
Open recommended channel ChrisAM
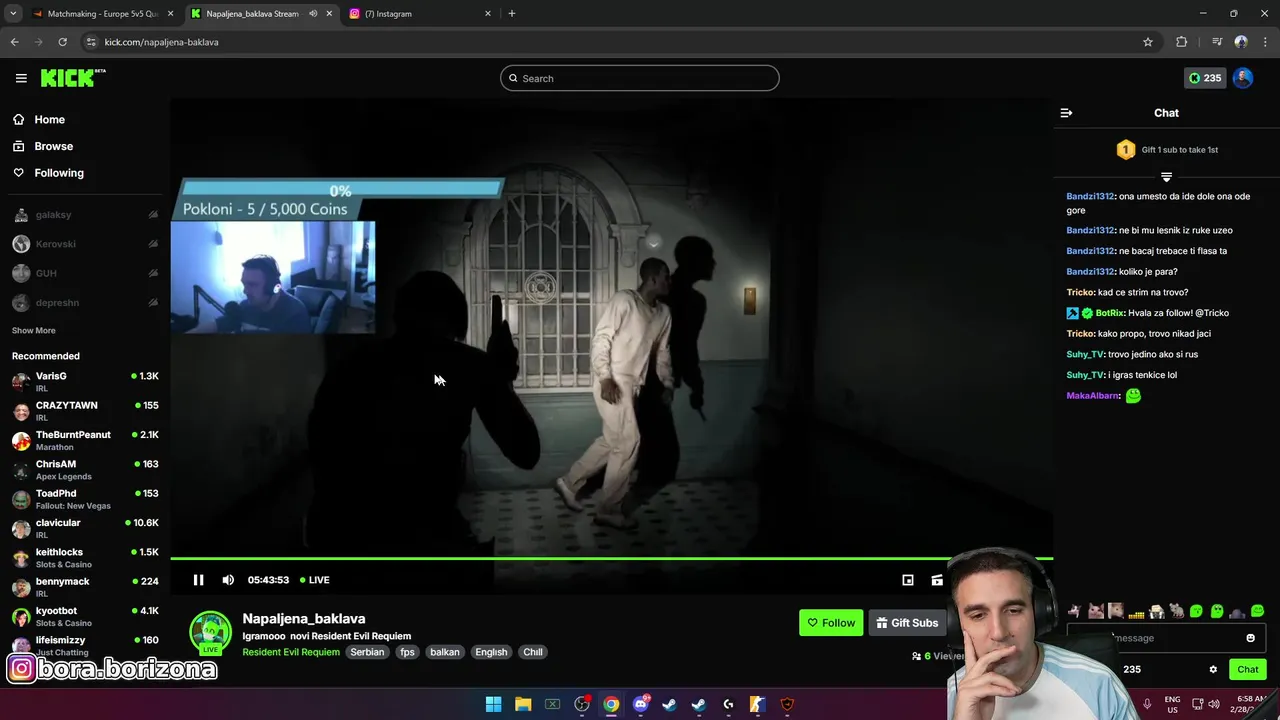pyautogui.click(x=85, y=469)
